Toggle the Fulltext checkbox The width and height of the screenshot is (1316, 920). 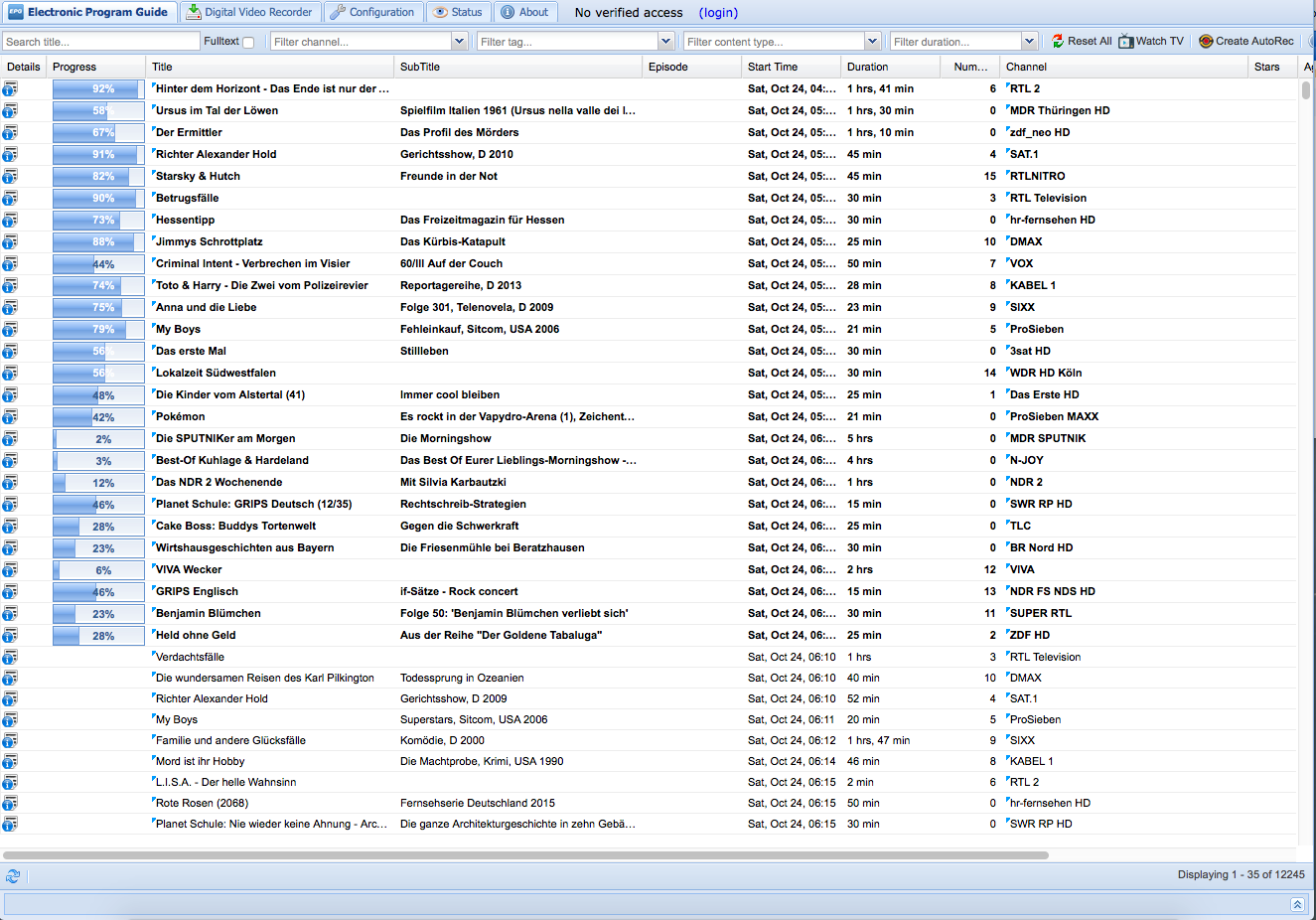(248, 43)
